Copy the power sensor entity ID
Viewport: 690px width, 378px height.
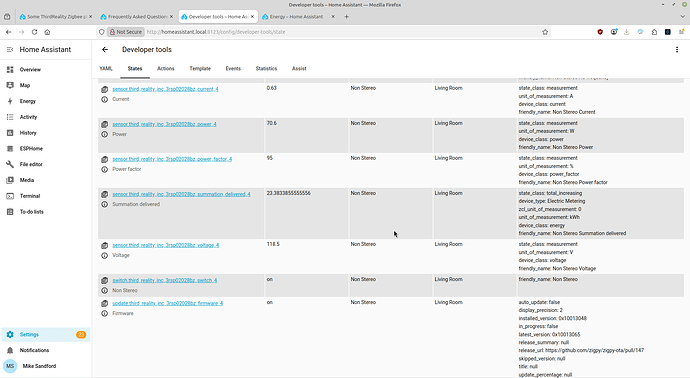pyautogui.click(x=104, y=124)
